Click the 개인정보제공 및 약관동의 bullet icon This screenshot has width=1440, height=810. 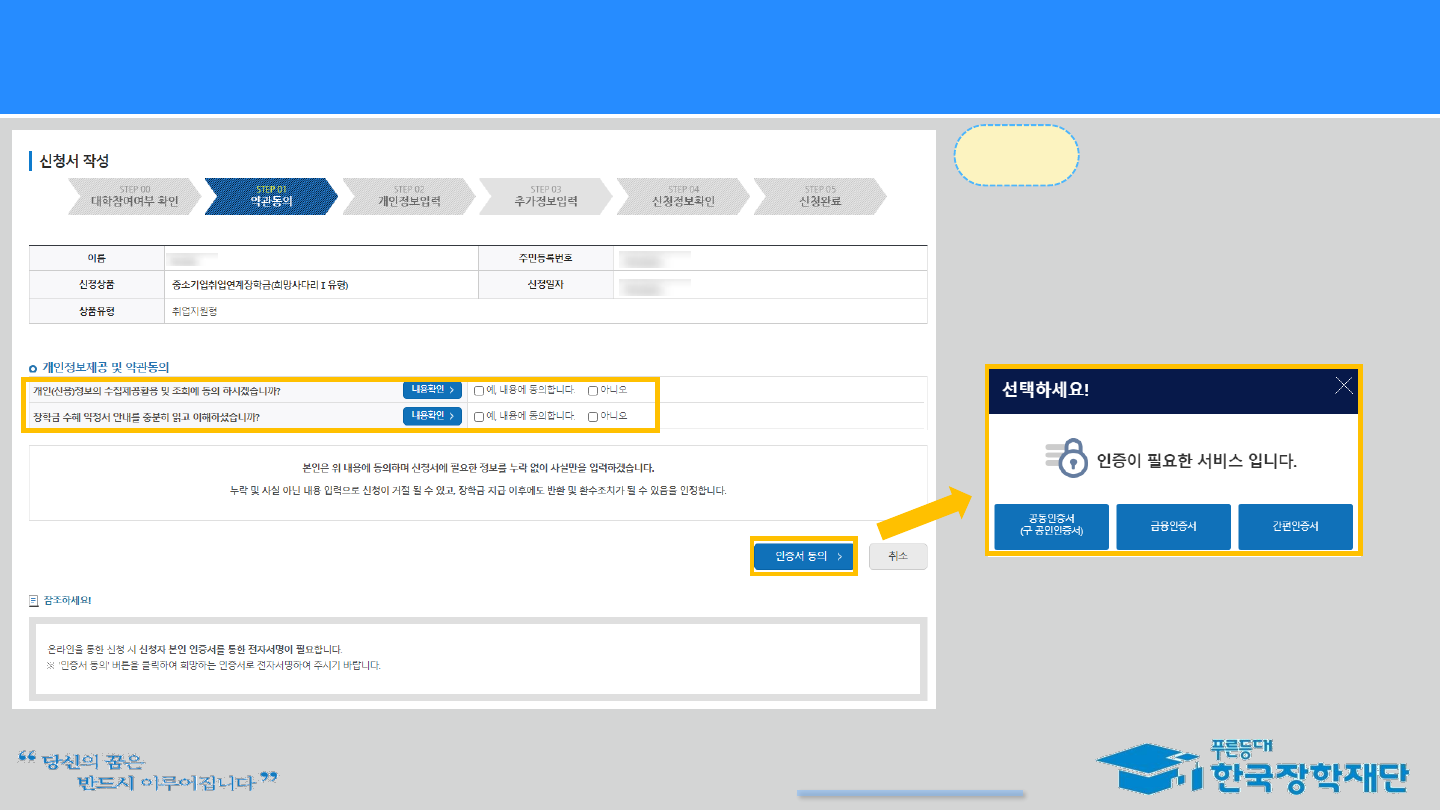click(x=34, y=368)
